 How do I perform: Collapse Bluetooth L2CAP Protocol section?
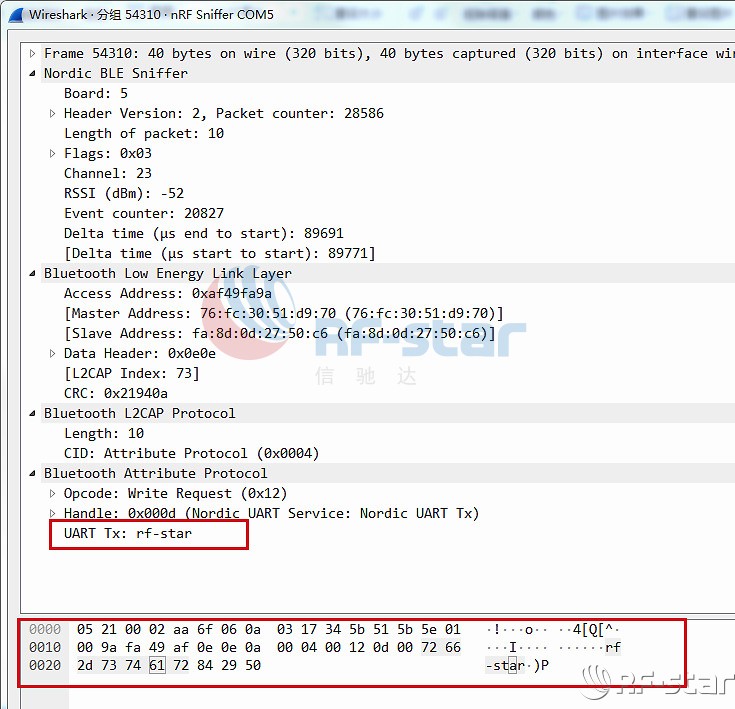[x=32, y=413]
